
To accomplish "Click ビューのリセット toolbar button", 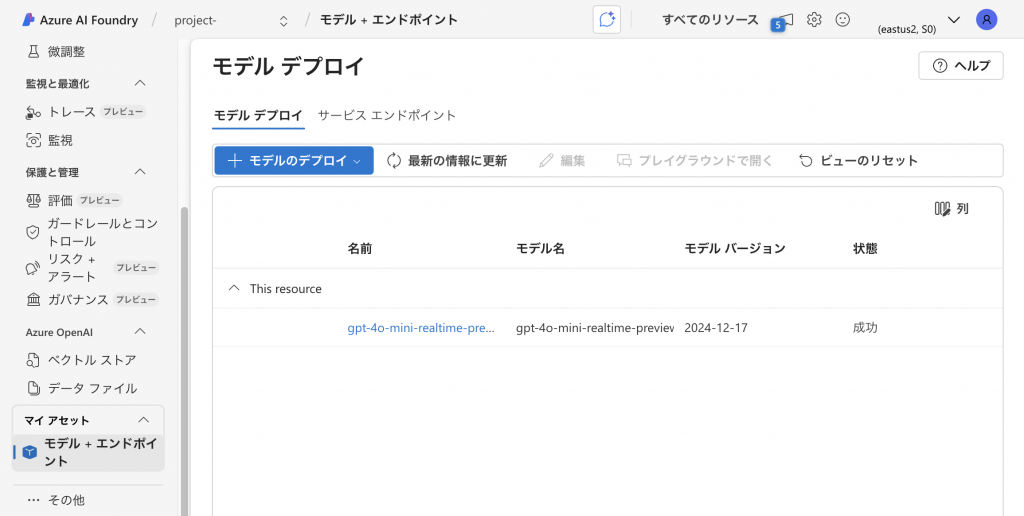I will tap(858, 161).
